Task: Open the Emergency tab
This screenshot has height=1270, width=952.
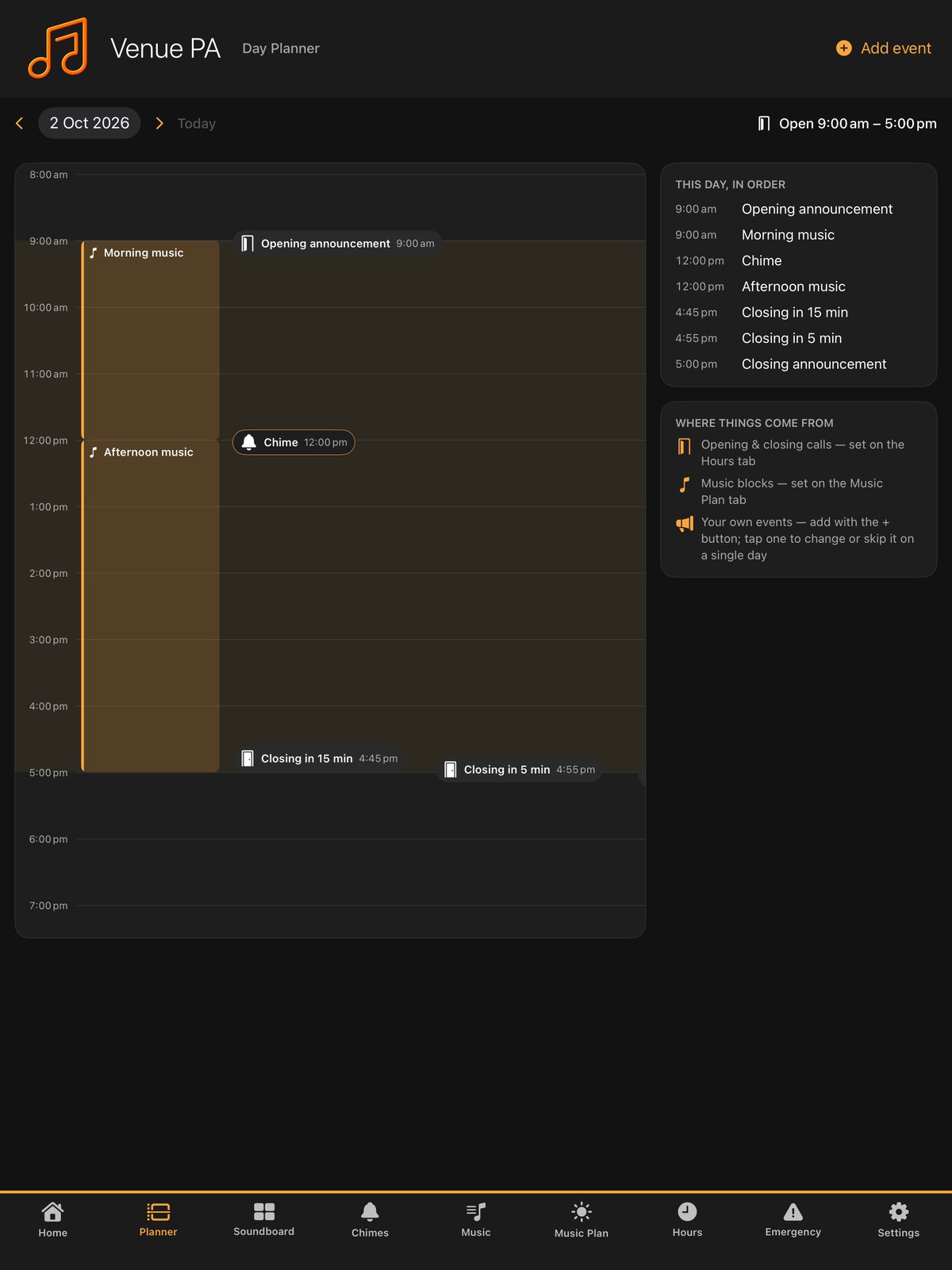Action: coord(793,1220)
